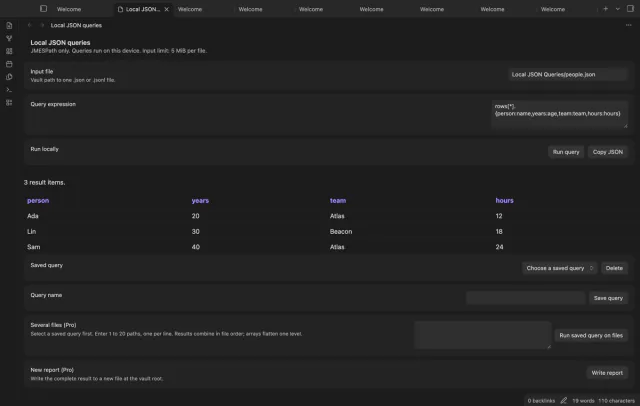Click the insert template ribbon icon
Image resolution: width=640 pixels, height=406 pixels.
point(9,77)
